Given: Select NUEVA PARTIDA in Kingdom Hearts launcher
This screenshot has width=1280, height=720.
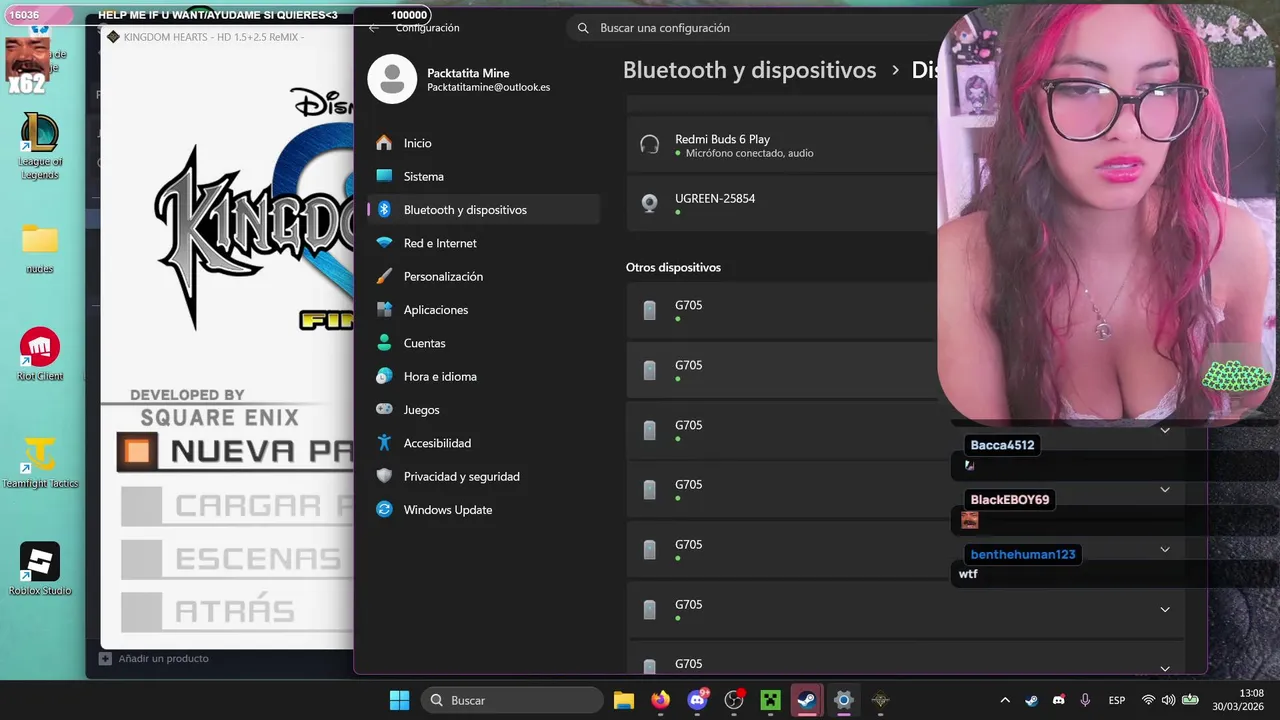Looking at the screenshot, I should click(x=235, y=451).
